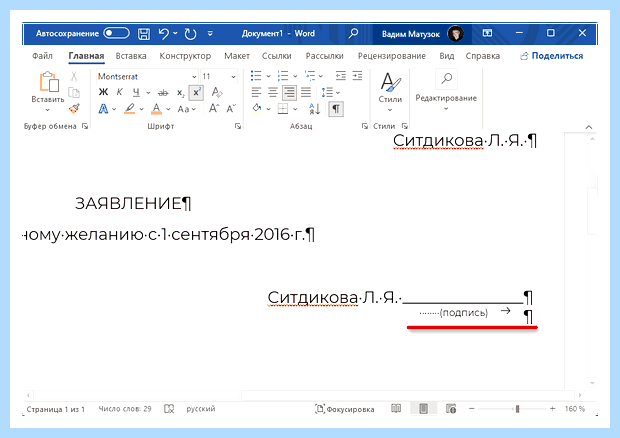620x438 pixels.
Task: Toggle superscript formatting
Action: tap(196, 93)
